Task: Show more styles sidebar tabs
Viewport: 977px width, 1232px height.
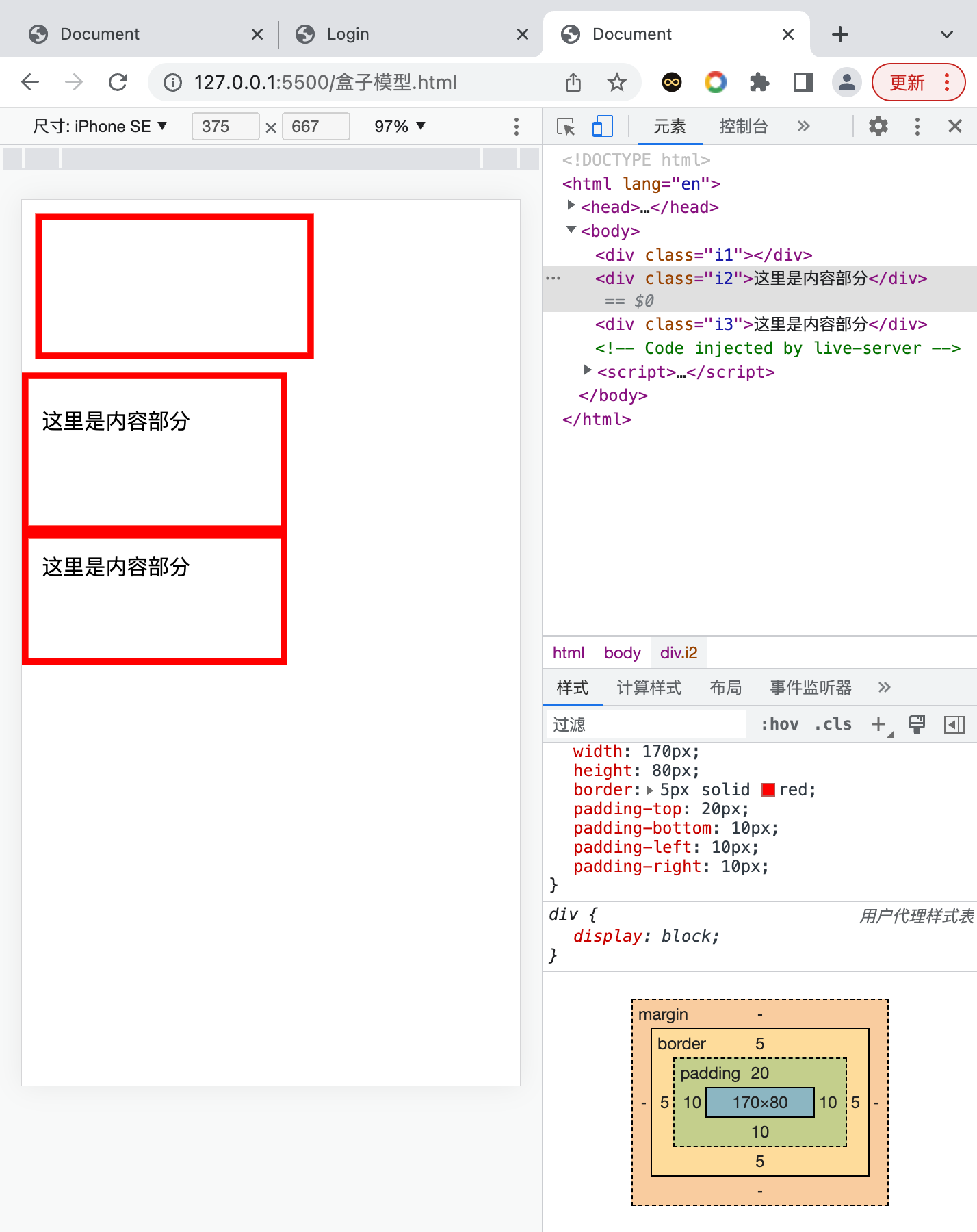Action: point(885,688)
